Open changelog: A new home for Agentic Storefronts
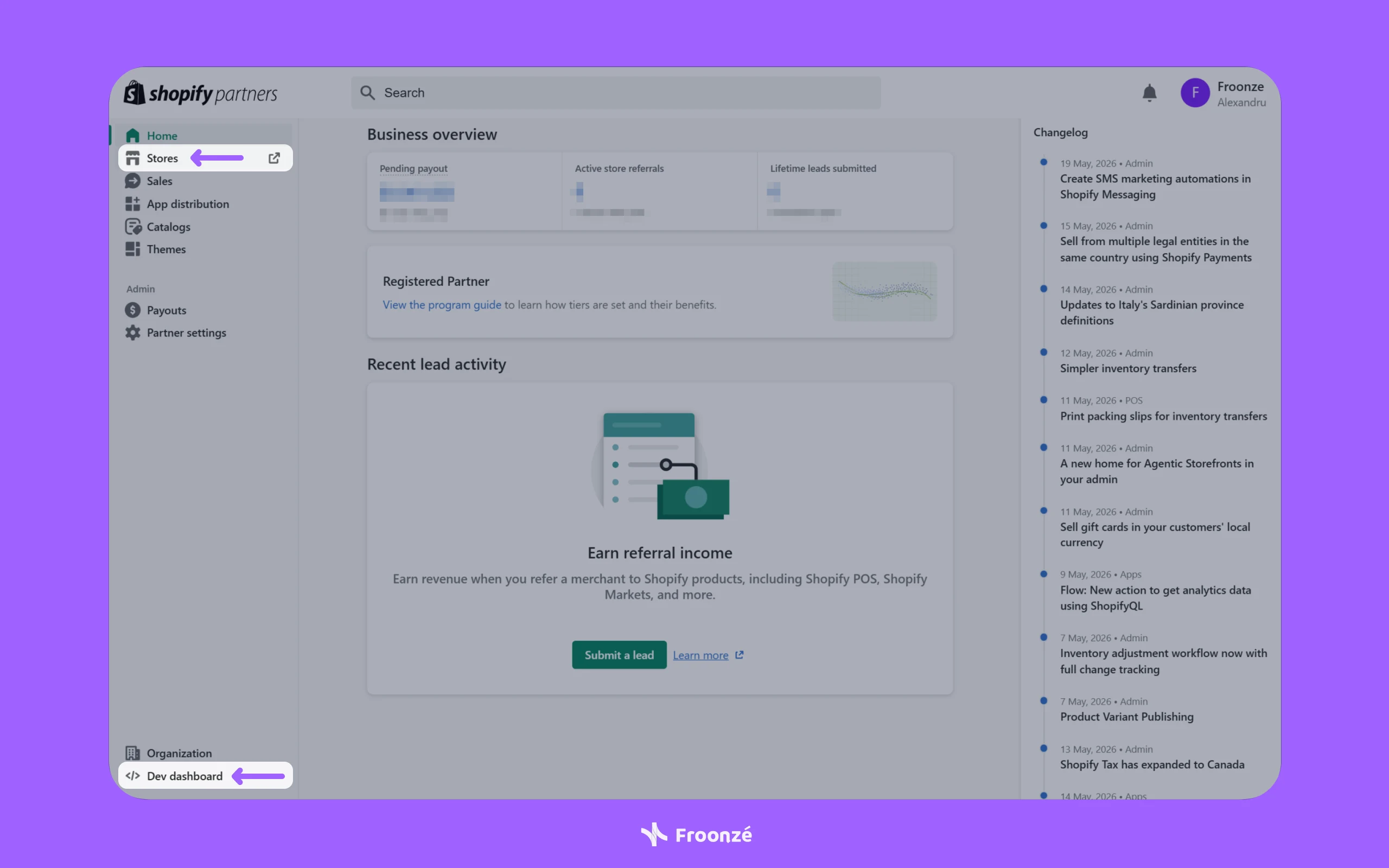The width and height of the screenshot is (1389, 868). coord(1157,471)
